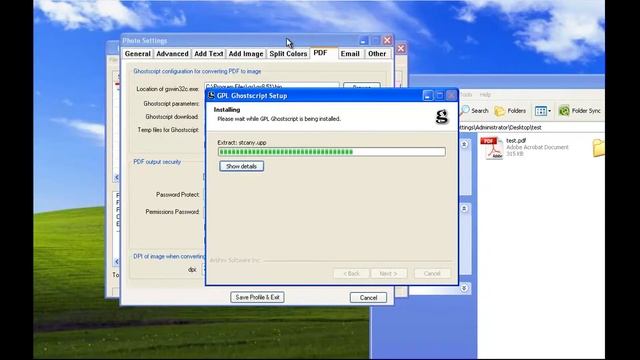Click the Ghostscript Setup title bar icon

pyautogui.click(x=211, y=96)
